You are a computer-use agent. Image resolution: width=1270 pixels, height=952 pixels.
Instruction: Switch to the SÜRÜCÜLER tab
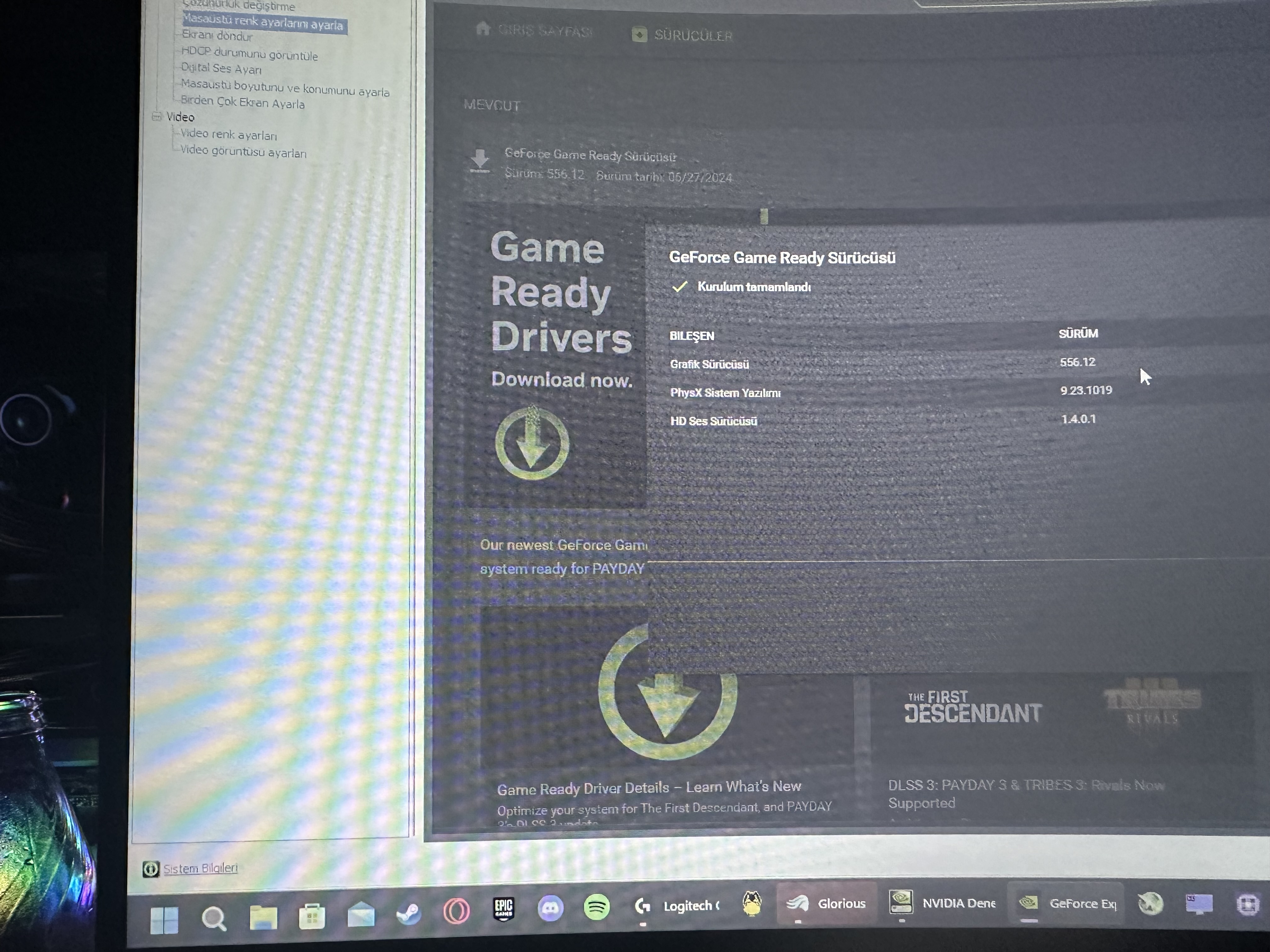[x=682, y=35]
